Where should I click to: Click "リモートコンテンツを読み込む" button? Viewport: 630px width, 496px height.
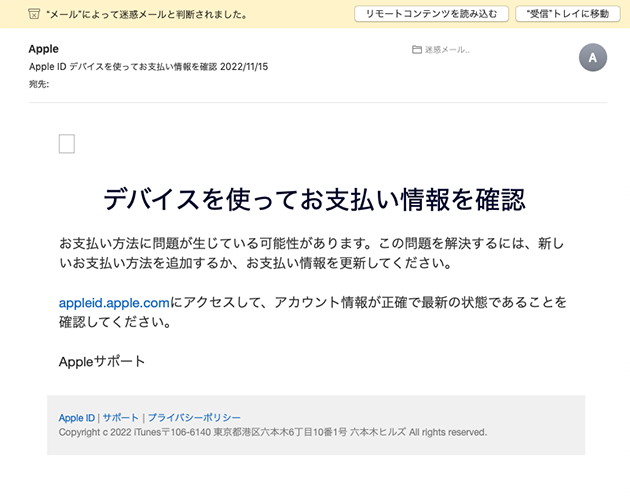(431, 14)
